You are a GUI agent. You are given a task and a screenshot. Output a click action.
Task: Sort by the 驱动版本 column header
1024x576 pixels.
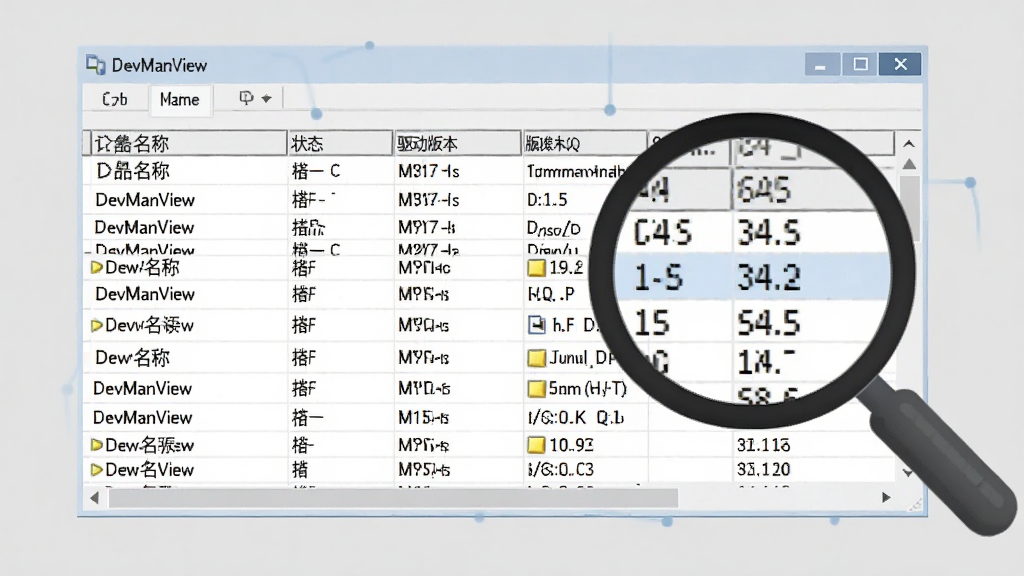(457, 143)
